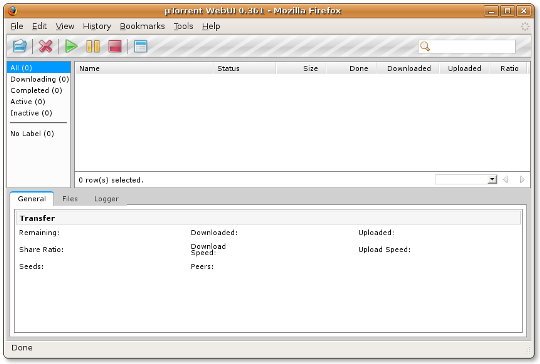
Task: Click the Share Ratio: label
Action: pos(41,249)
